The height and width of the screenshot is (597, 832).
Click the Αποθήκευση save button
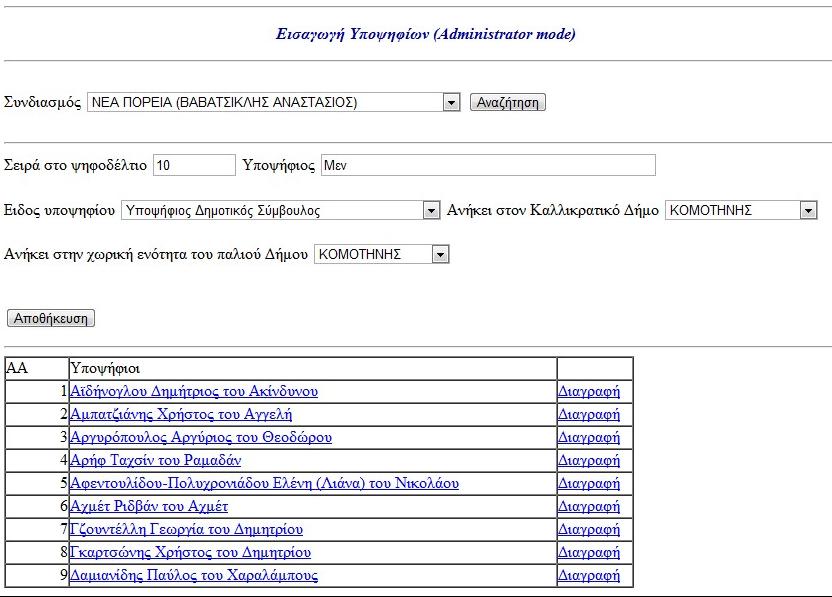click(x=51, y=318)
